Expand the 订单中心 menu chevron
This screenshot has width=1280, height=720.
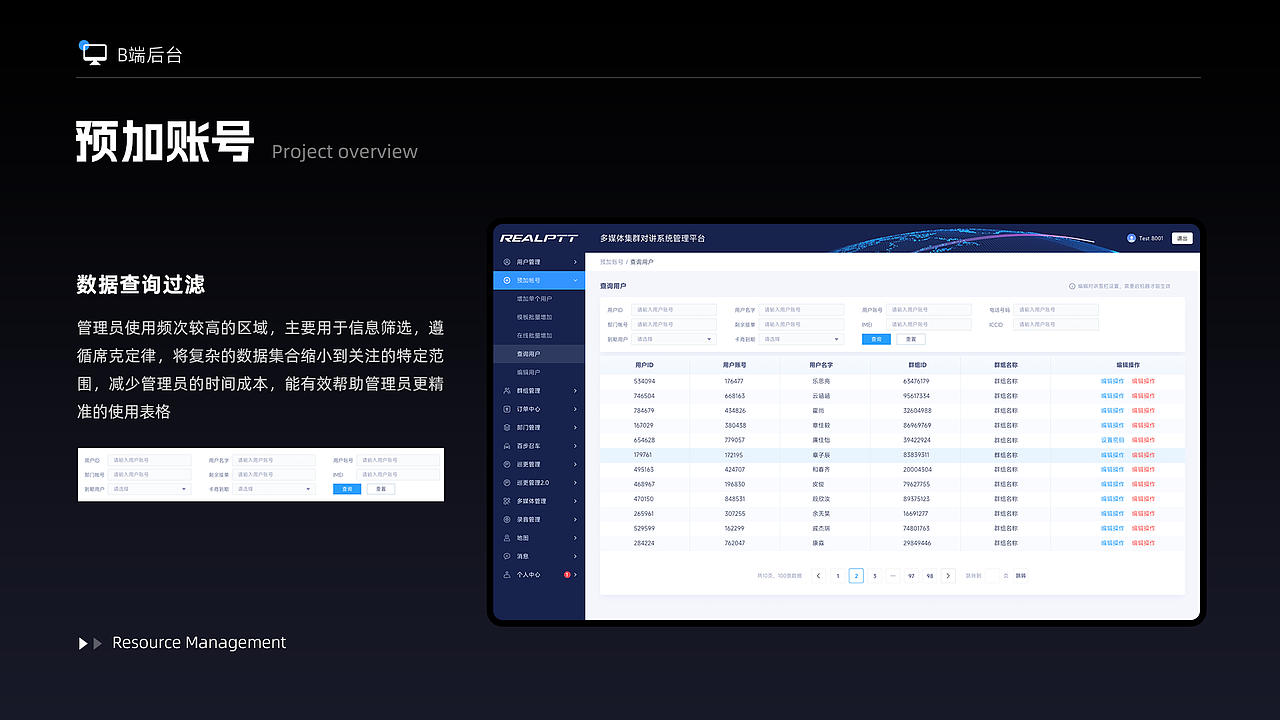click(x=575, y=409)
